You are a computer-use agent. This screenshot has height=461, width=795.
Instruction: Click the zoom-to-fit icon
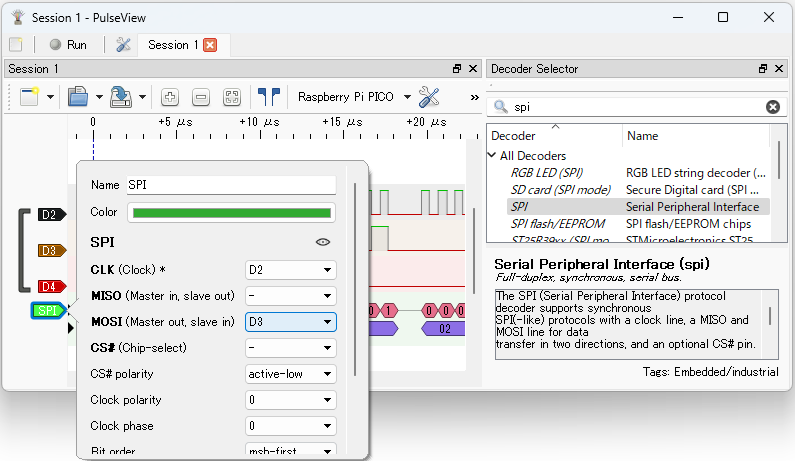[x=232, y=97]
